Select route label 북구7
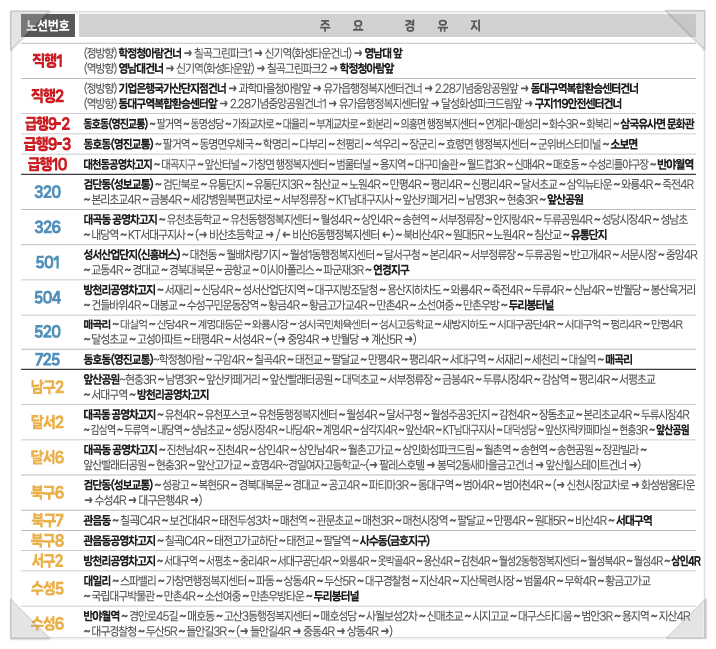The width and height of the screenshot is (716, 649). point(47,520)
